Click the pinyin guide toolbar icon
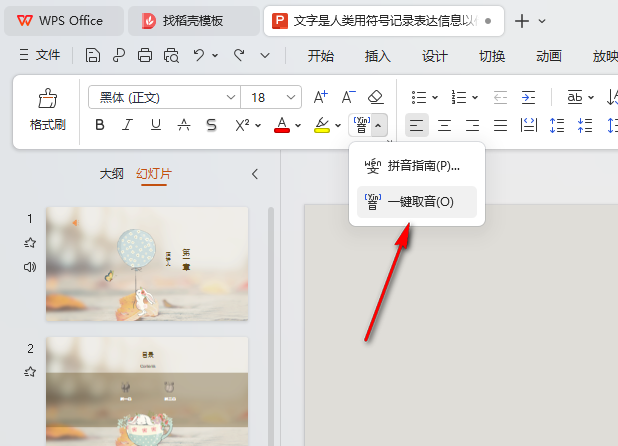The image size is (618, 446). click(x=361, y=125)
